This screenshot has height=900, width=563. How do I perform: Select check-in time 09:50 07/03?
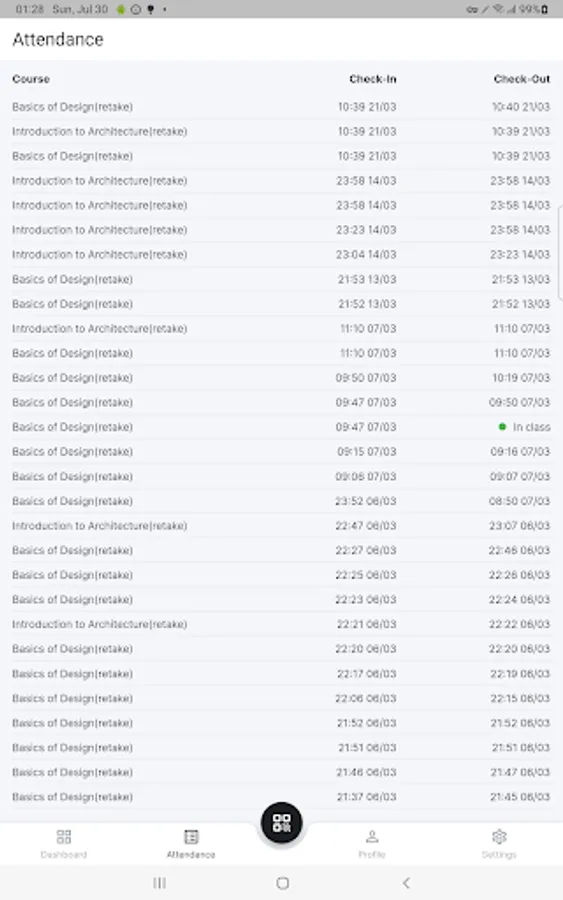(x=366, y=378)
